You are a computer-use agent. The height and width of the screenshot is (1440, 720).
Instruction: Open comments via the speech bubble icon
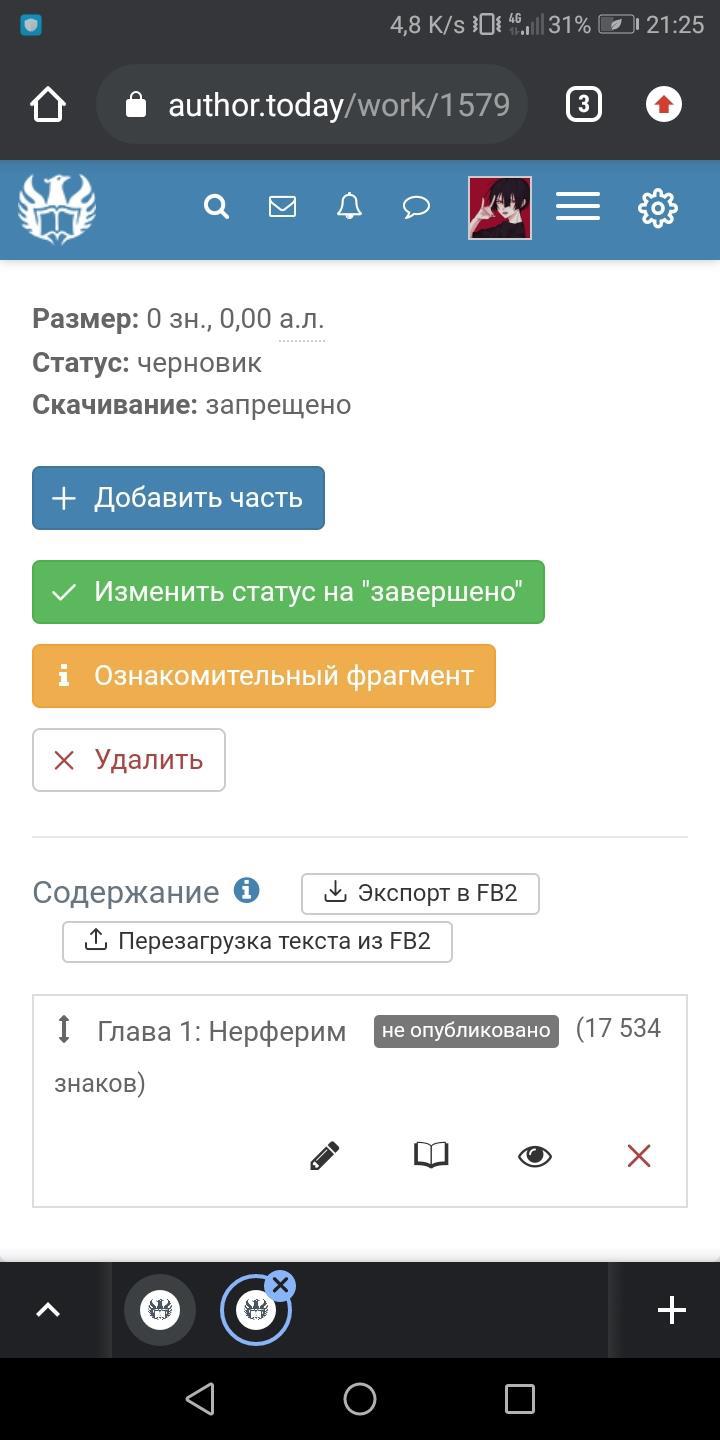[416, 207]
